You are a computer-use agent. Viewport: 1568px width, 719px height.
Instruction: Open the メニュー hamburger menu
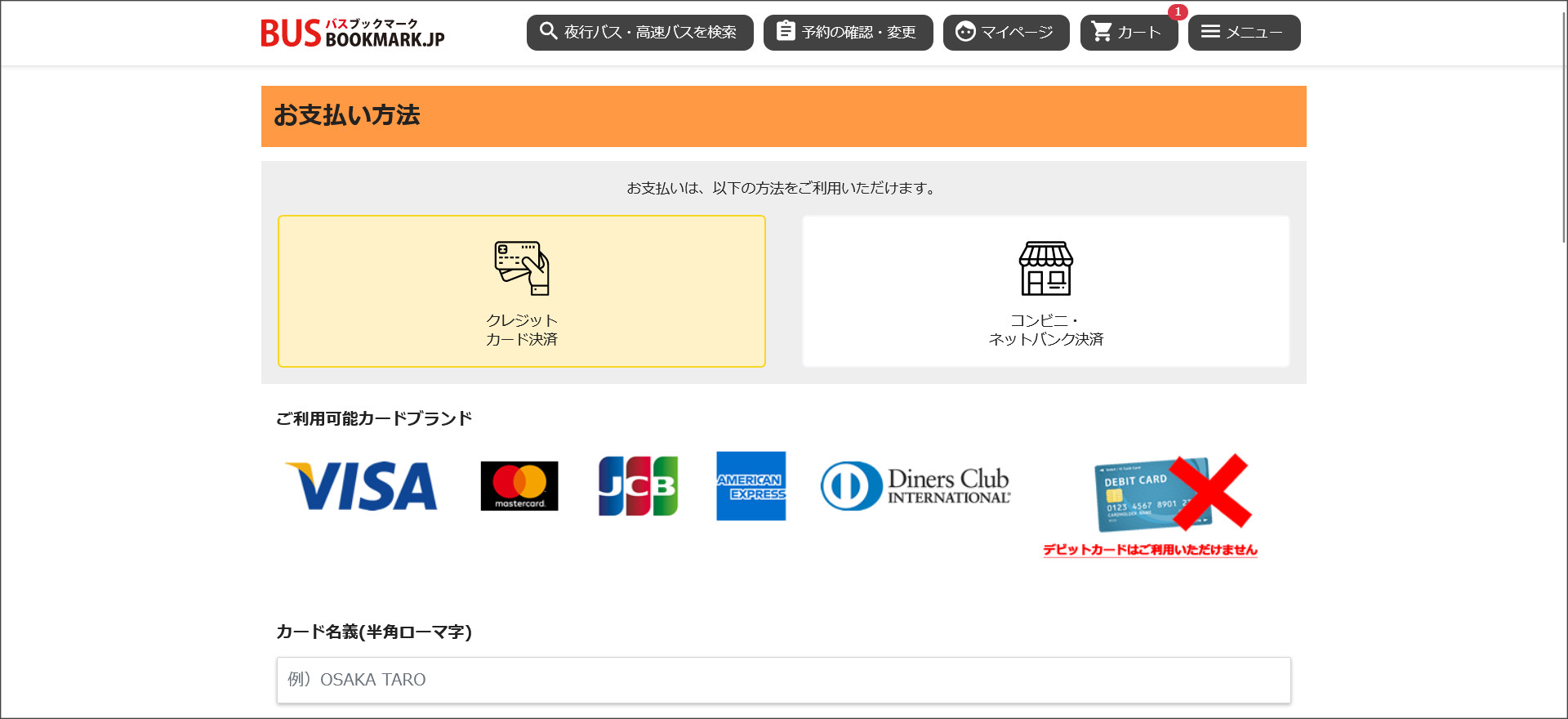(1244, 33)
